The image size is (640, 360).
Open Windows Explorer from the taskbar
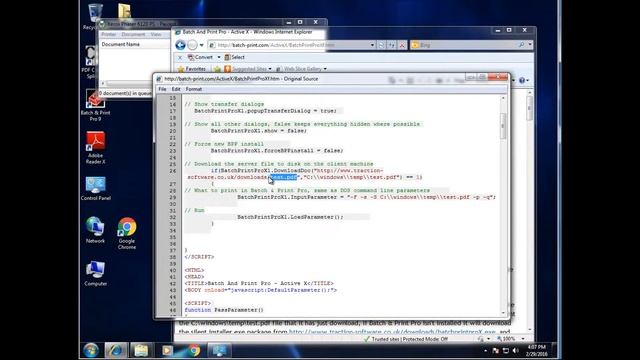(141, 350)
